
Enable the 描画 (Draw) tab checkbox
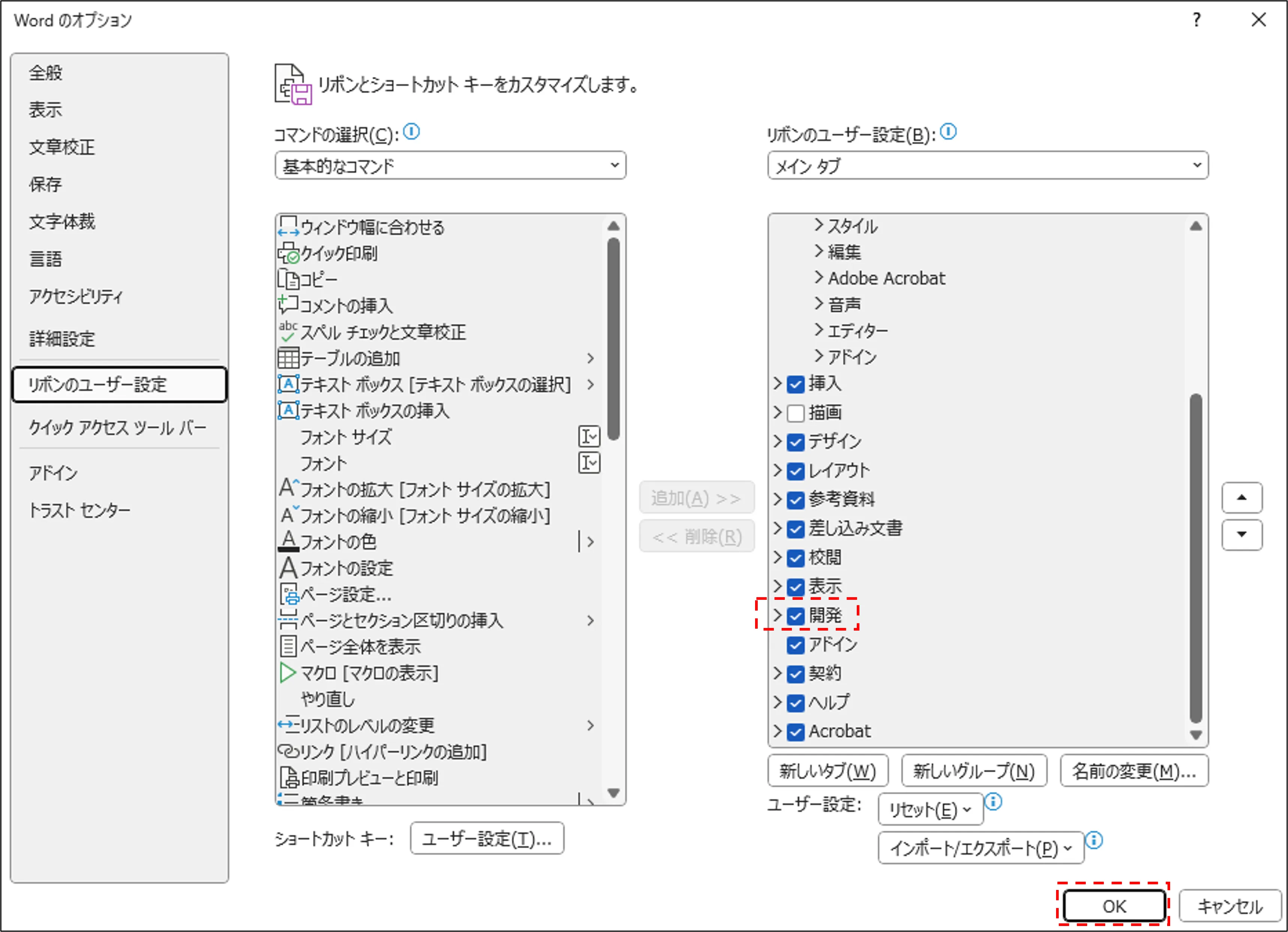(x=796, y=414)
